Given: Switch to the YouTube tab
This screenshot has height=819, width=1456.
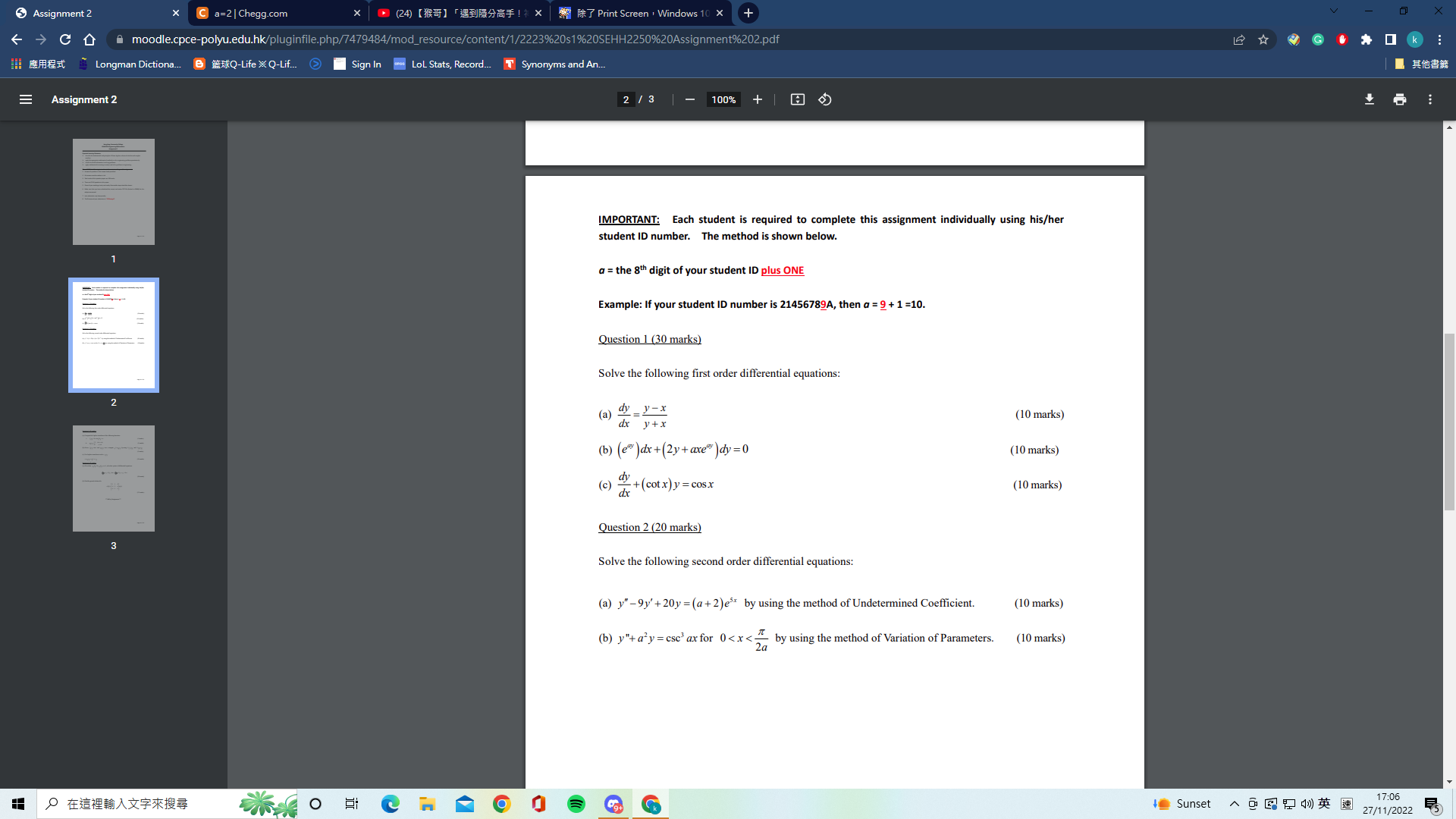Looking at the screenshot, I should [x=455, y=13].
